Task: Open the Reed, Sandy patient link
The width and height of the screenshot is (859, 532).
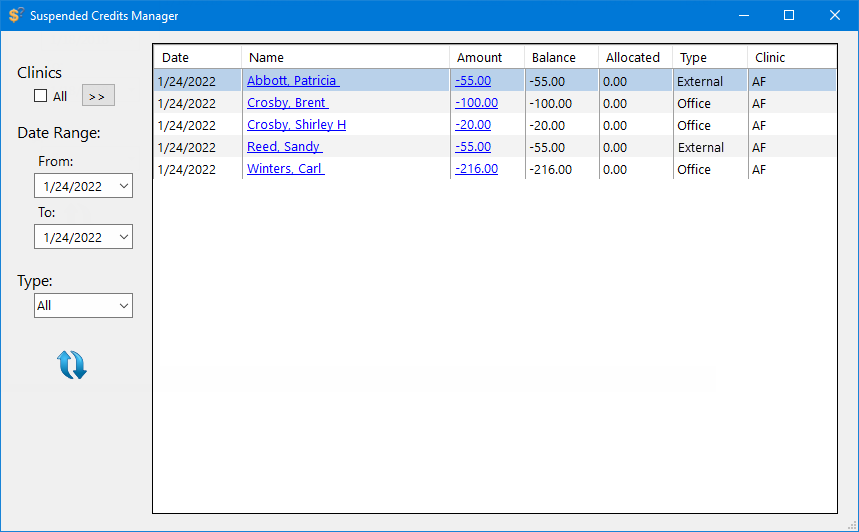Action: click(284, 147)
